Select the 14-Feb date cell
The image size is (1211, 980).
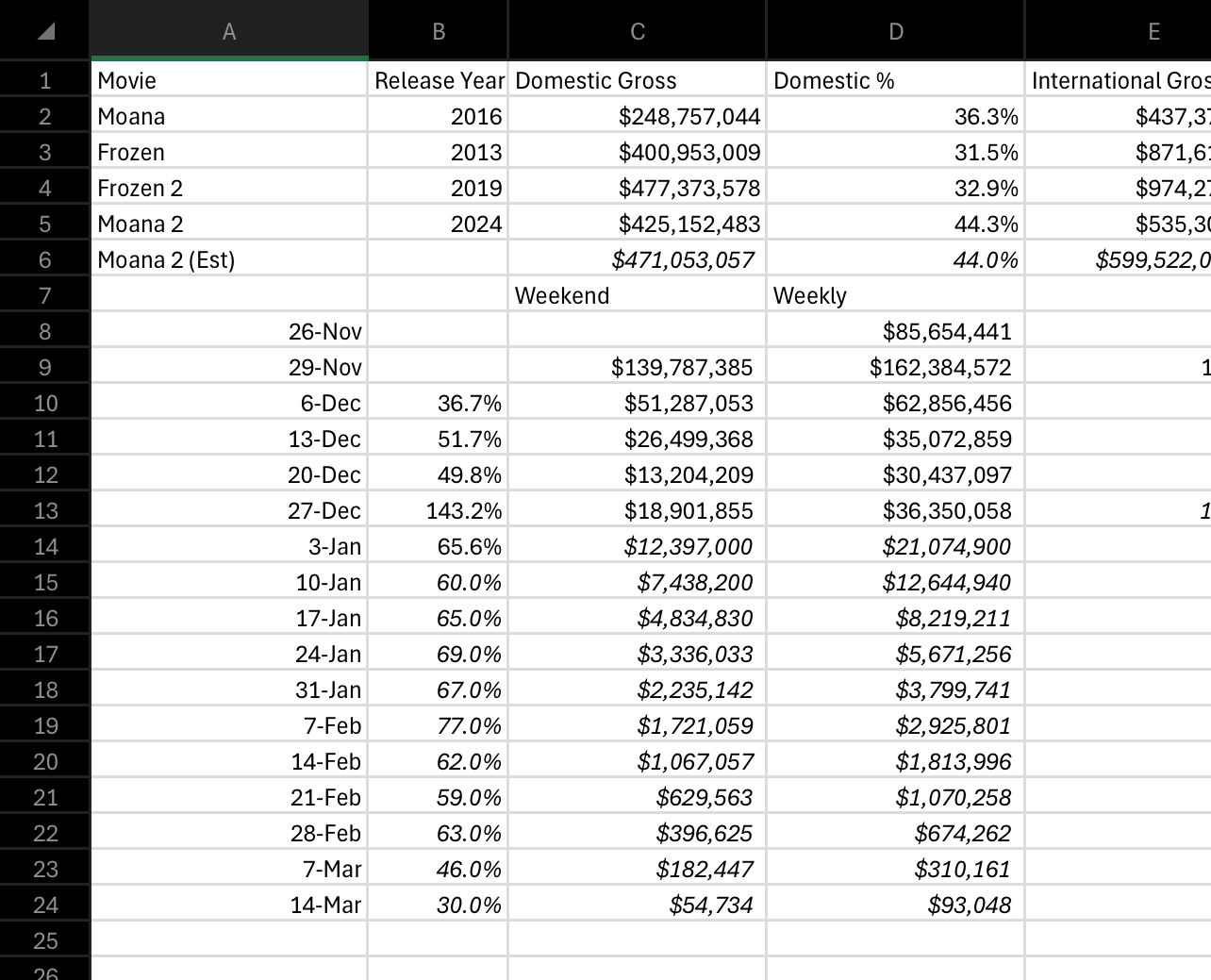(x=229, y=761)
